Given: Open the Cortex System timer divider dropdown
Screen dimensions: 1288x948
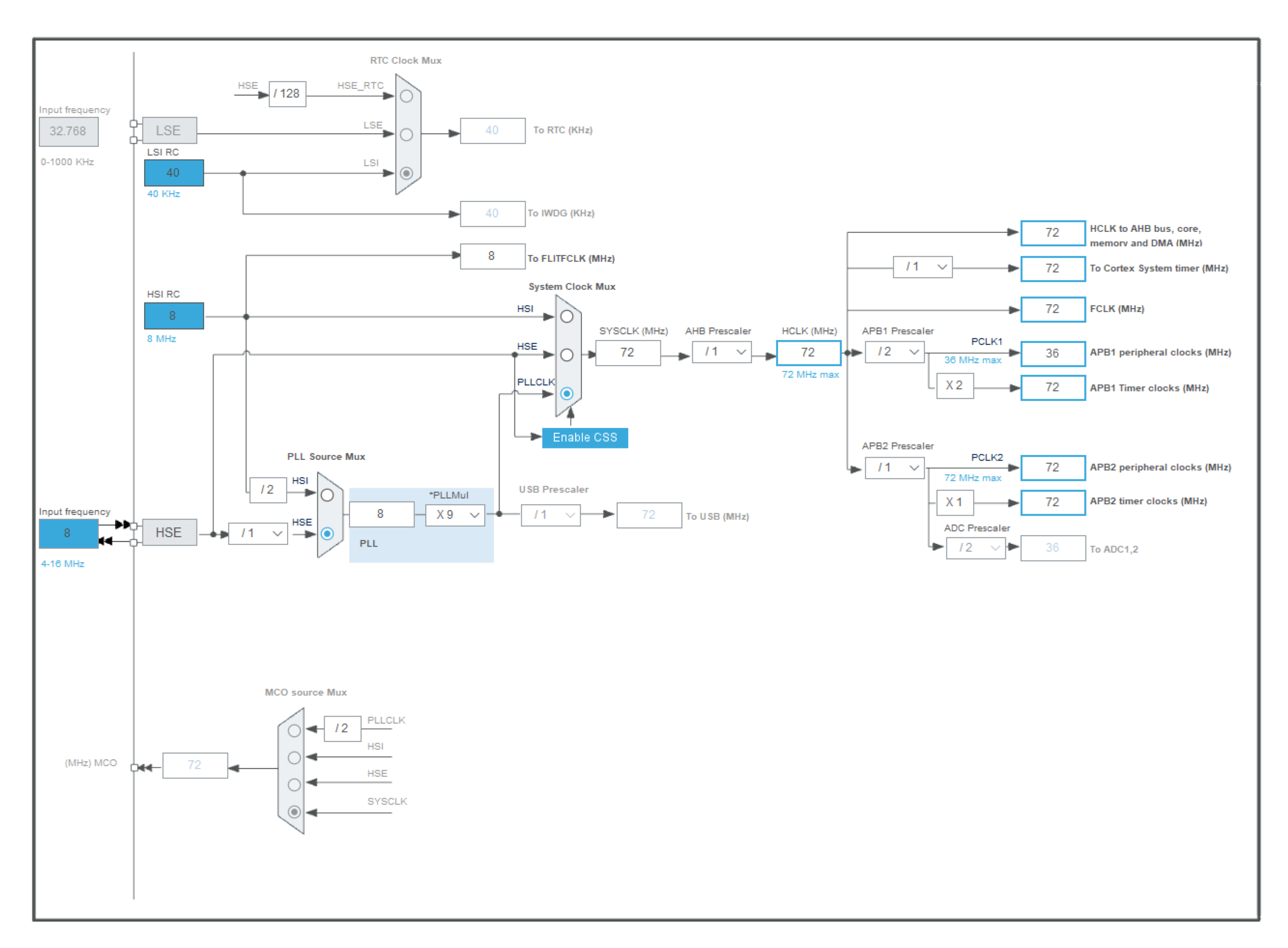Looking at the screenshot, I should pyautogui.click(x=923, y=267).
